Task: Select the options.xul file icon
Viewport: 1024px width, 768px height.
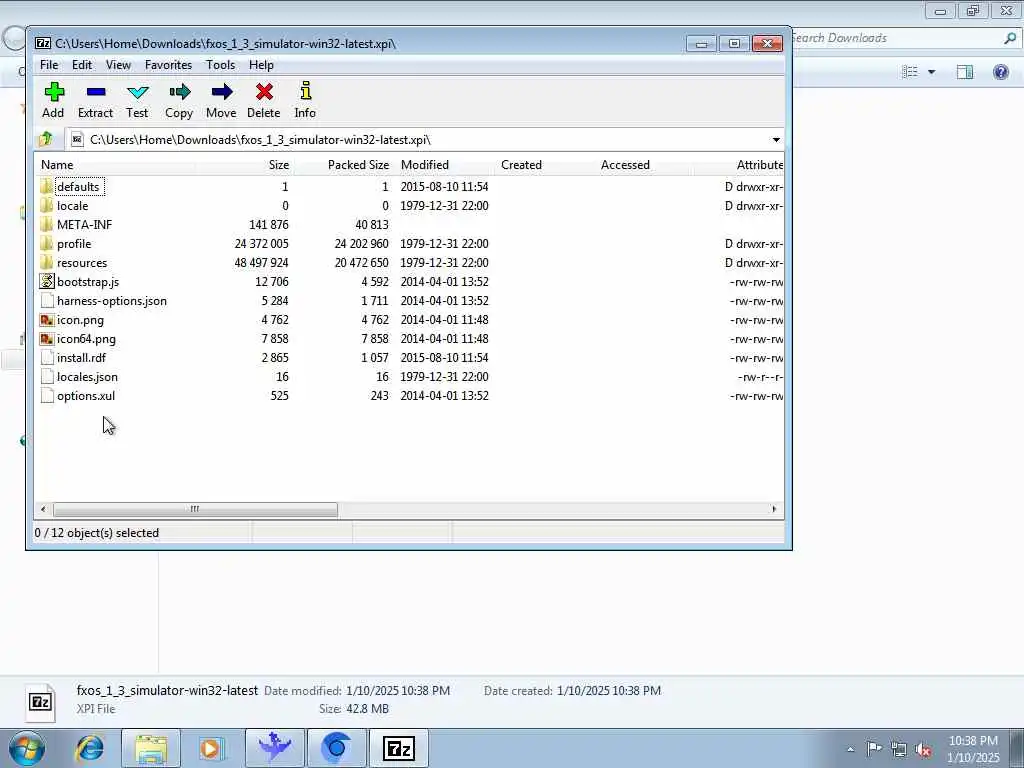Action: (x=46, y=396)
